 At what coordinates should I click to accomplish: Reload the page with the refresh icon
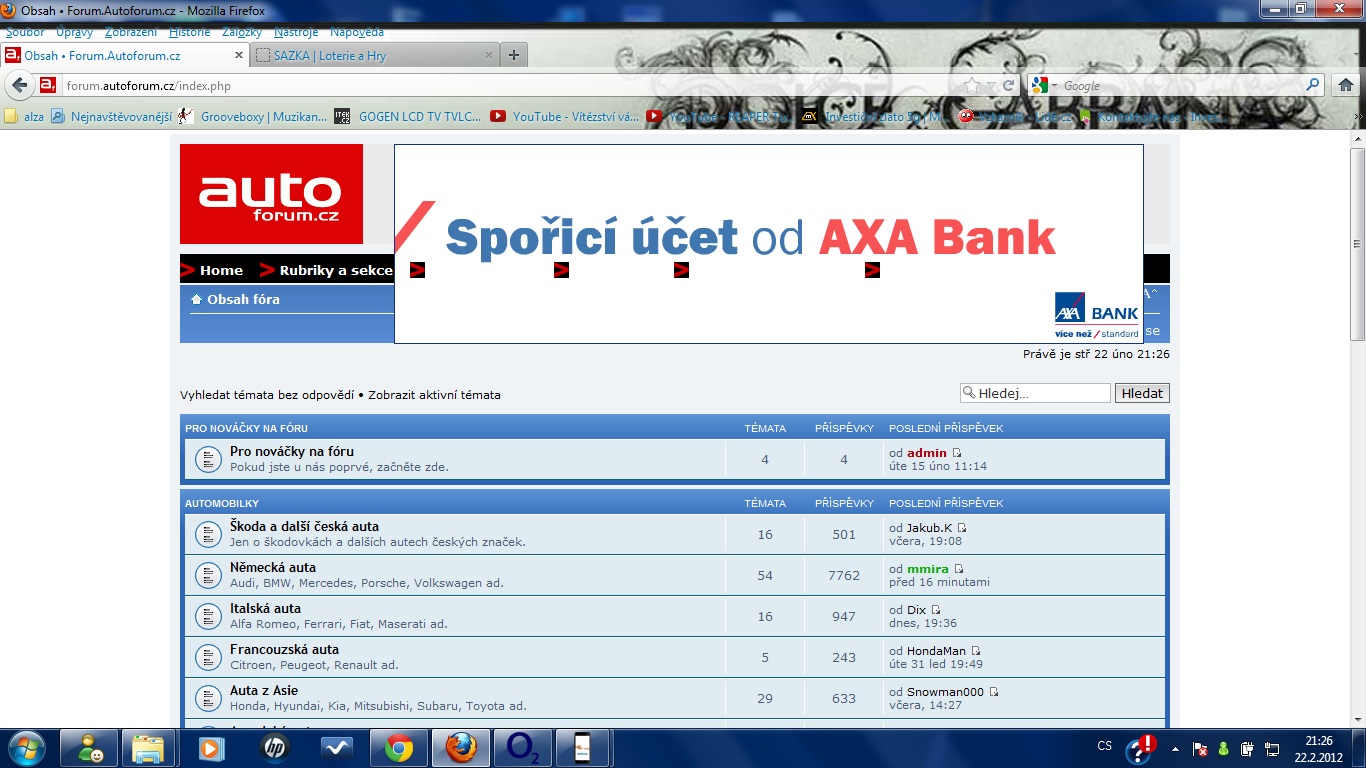1008,86
